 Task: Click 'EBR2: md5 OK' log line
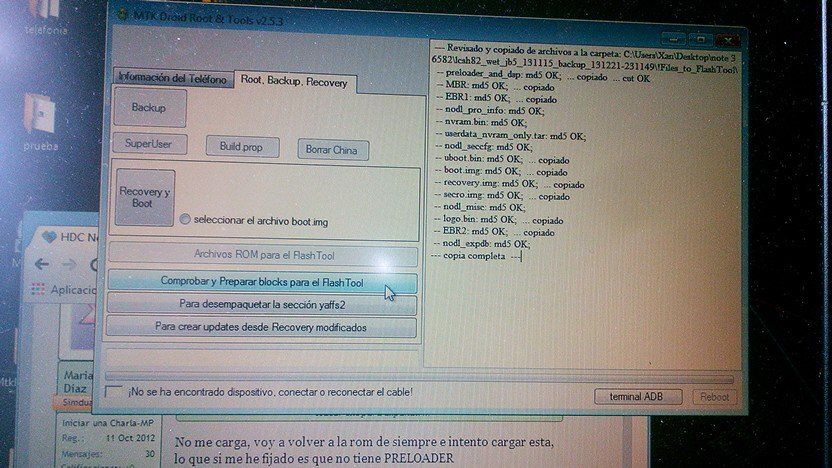pos(495,232)
